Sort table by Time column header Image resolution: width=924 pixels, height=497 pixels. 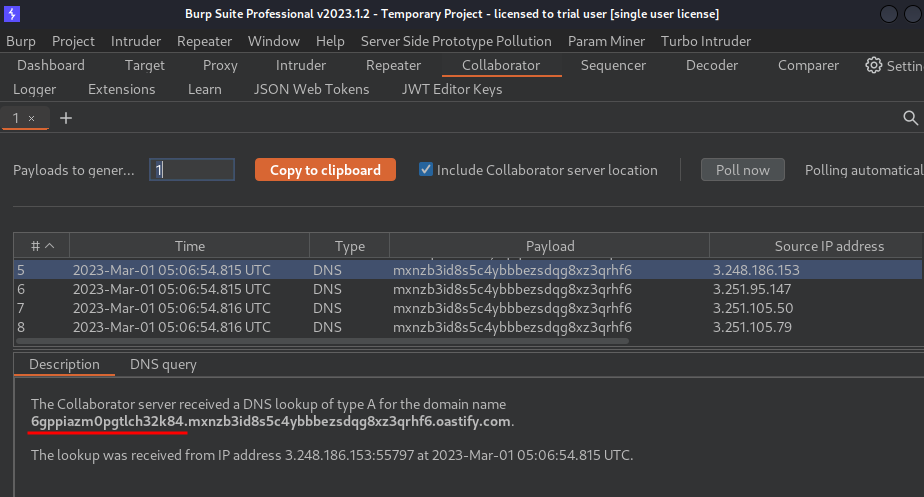(190, 246)
